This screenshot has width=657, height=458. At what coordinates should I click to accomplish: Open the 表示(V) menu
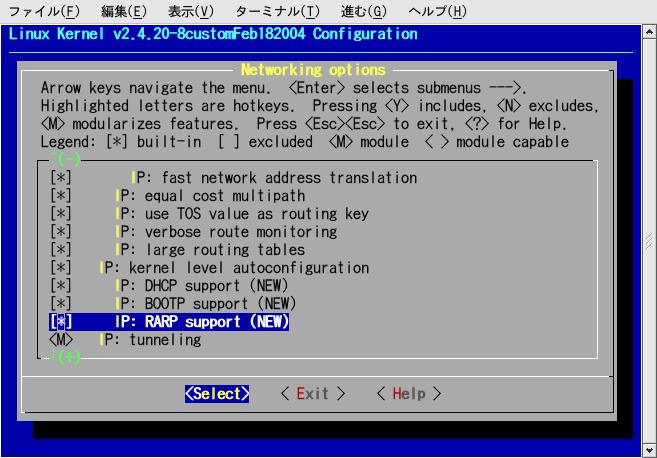coord(191,11)
